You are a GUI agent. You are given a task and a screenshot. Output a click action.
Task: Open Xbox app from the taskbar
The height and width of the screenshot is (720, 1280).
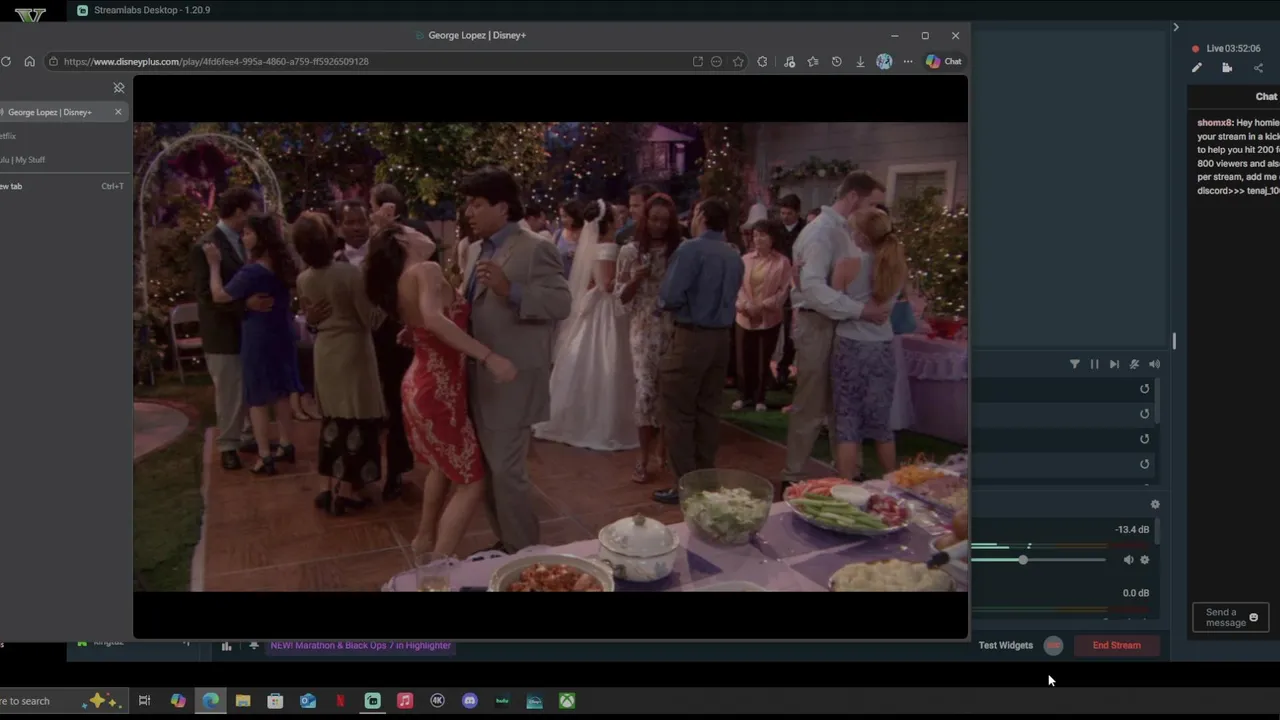pos(567,701)
